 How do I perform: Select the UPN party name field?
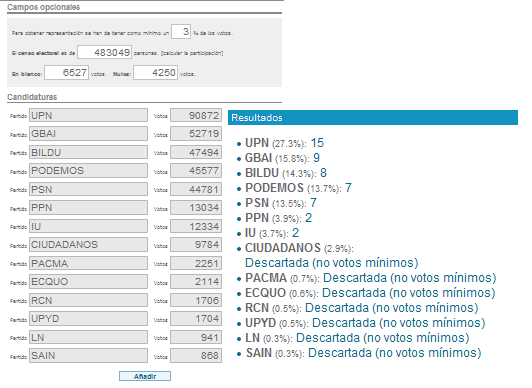pos(88,115)
